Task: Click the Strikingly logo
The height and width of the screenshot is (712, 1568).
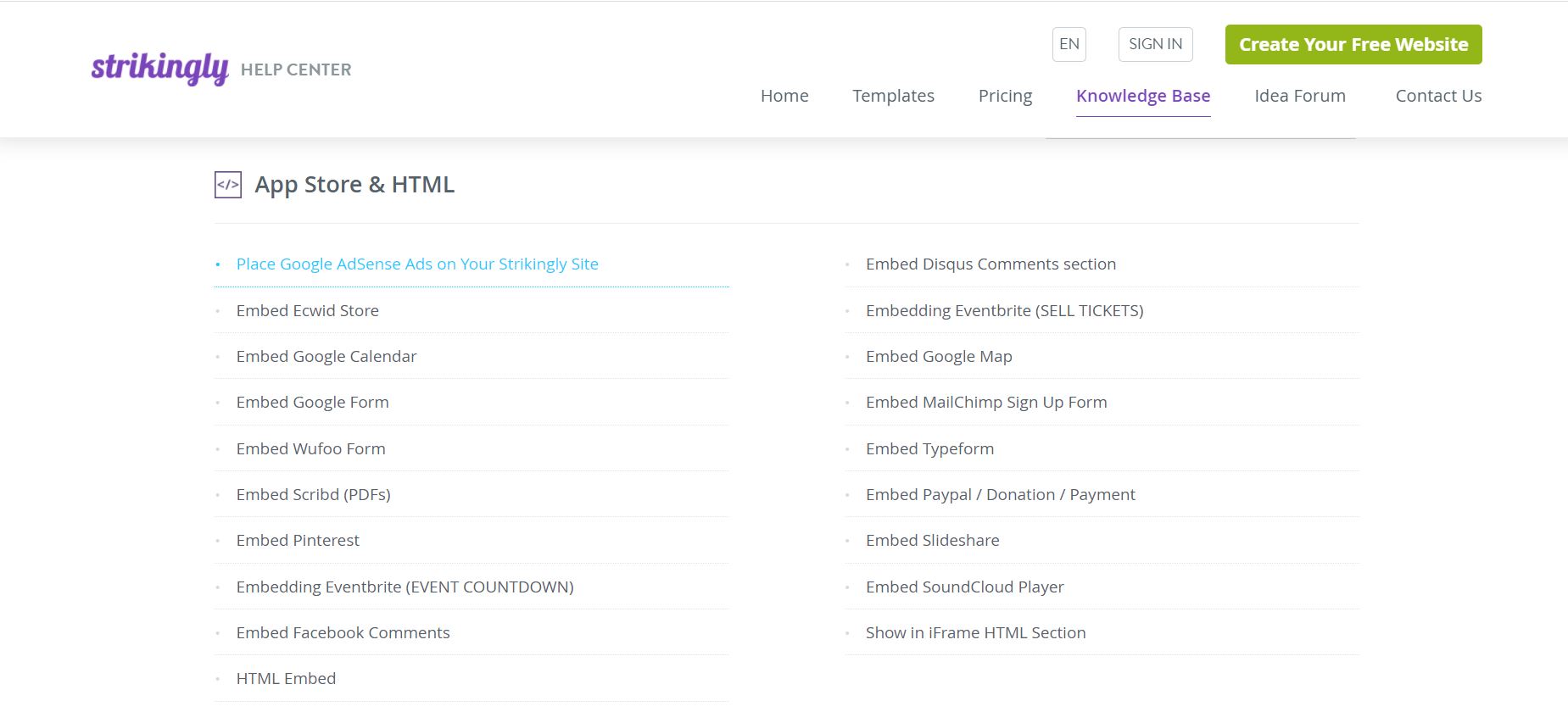Action: (159, 69)
